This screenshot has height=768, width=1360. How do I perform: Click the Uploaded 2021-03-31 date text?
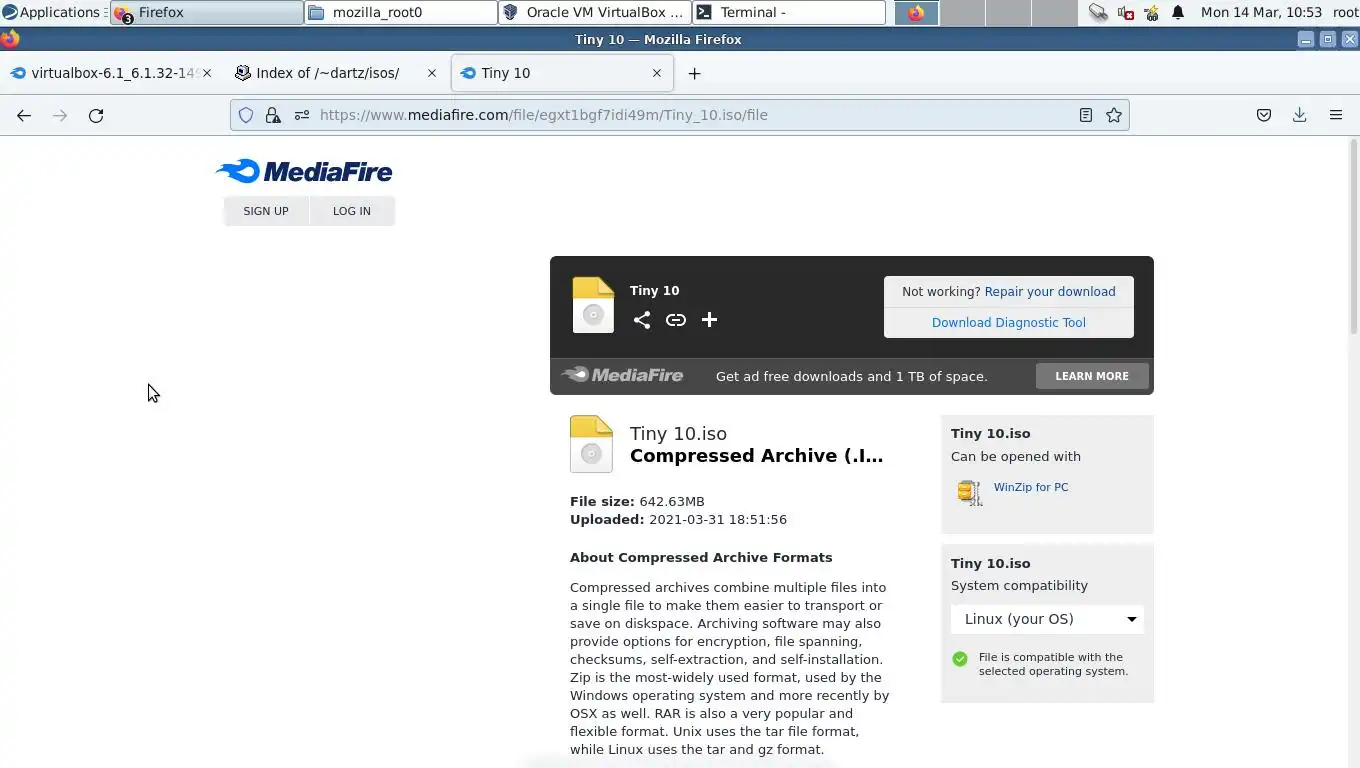(678, 520)
